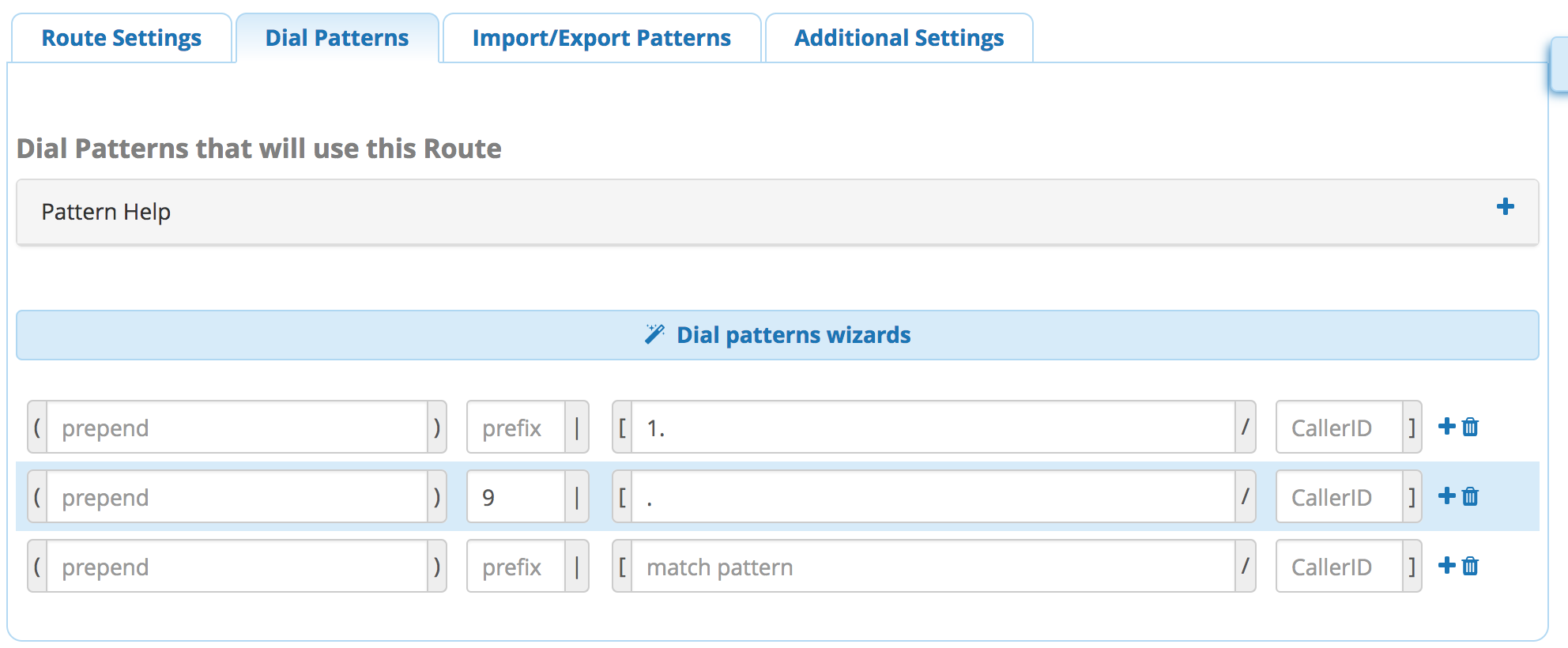Go to the Additional Settings tab
The height and width of the screenshot is (648, 1568).
coord(899,38)
